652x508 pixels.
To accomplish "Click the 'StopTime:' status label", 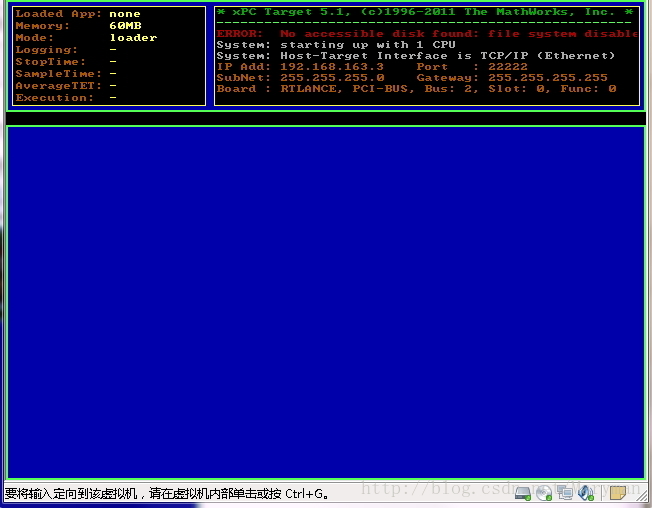I will (x=50, y=62).
